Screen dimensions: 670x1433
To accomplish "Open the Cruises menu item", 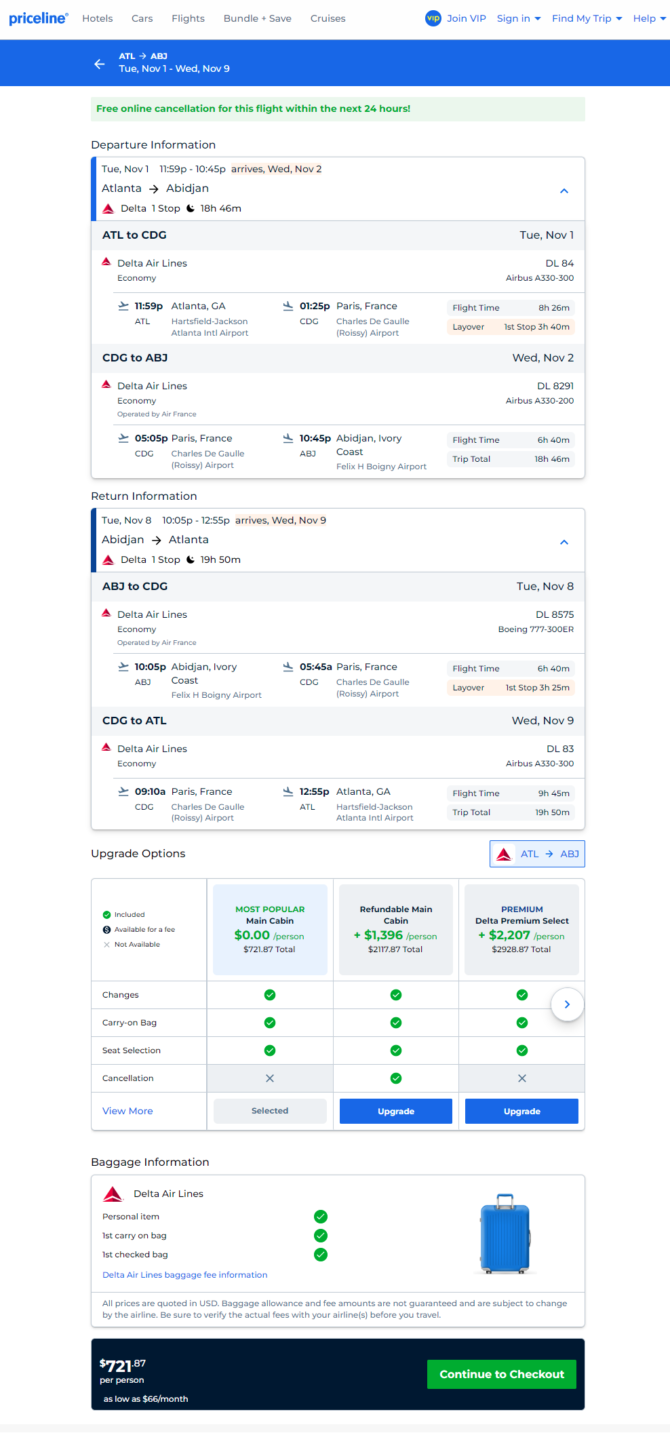I will [x=328, y=18].
